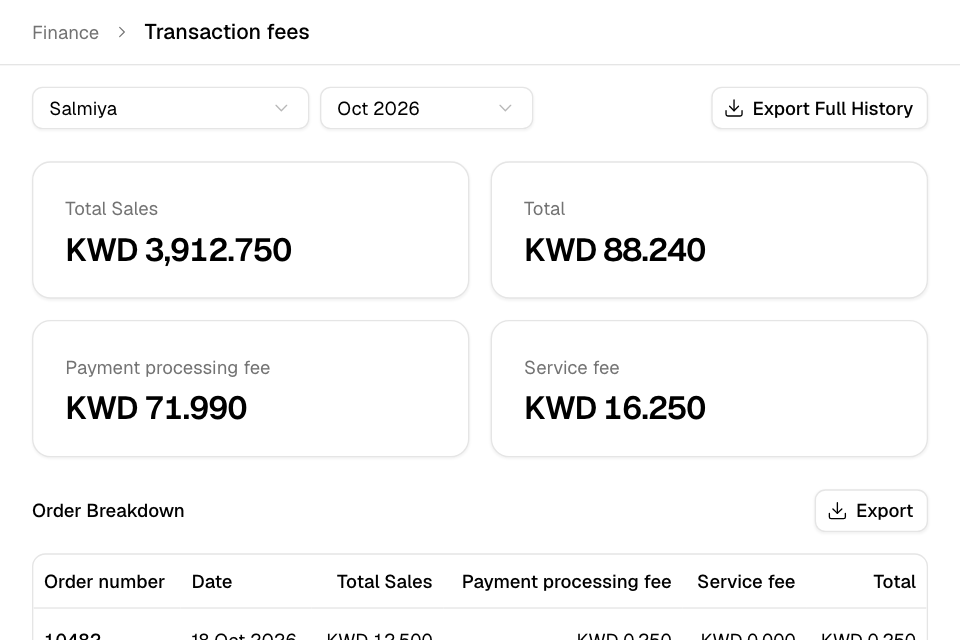This screenshot has height=640, width=960.
Task: Open the Oct 2026 month dropdown
Action: [426, 108]
